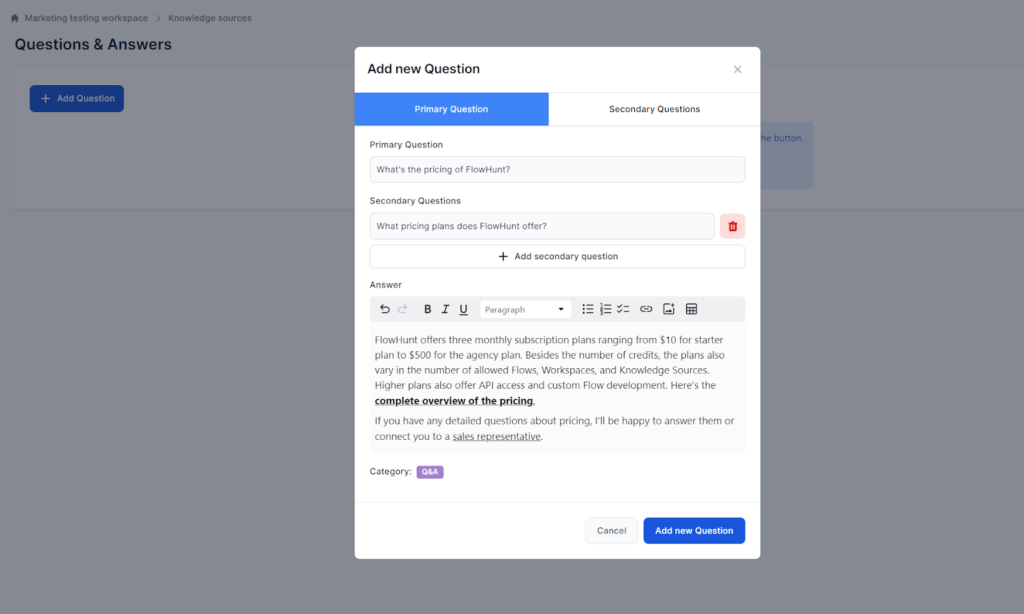The image size is (1024, 614).
Task: Expand the Knowledge sources breadcrumb
Action: coord(210,17)
